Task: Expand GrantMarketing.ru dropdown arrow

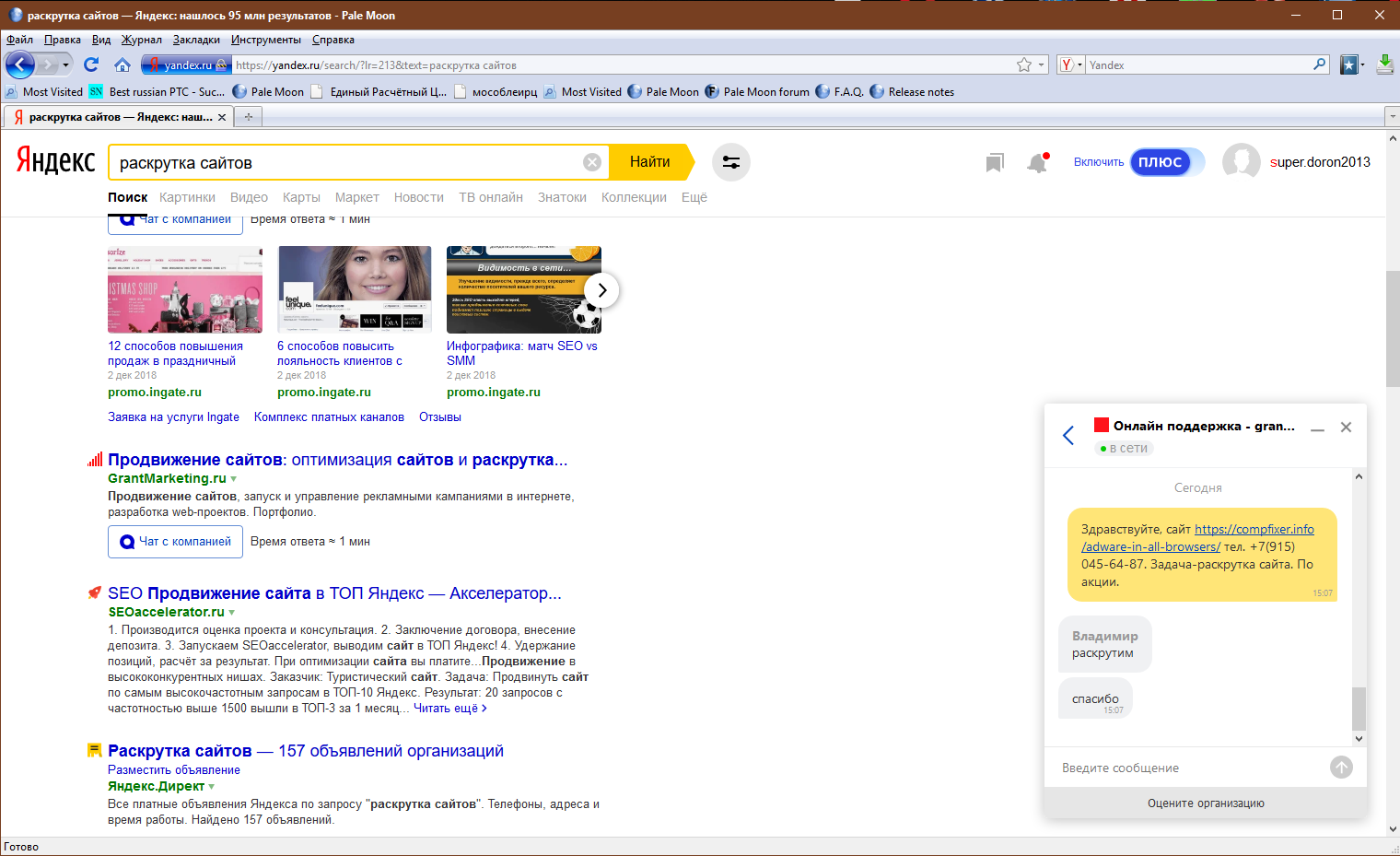Action: [233, 479]
